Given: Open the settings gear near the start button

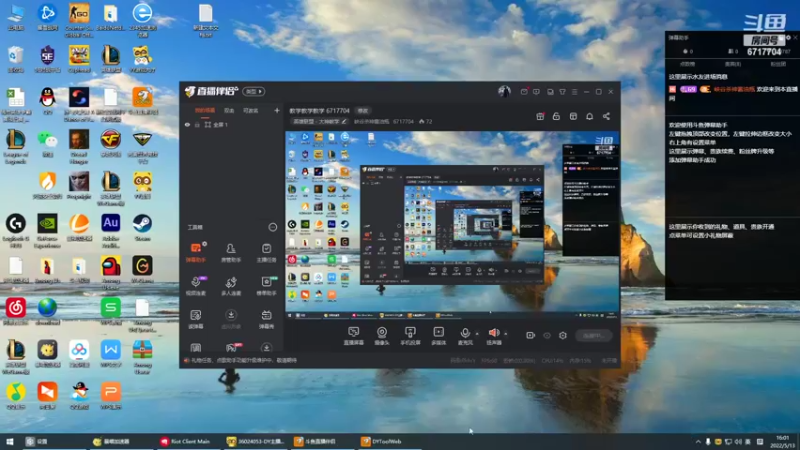Looking at the screenshot, I should (563, 335).
